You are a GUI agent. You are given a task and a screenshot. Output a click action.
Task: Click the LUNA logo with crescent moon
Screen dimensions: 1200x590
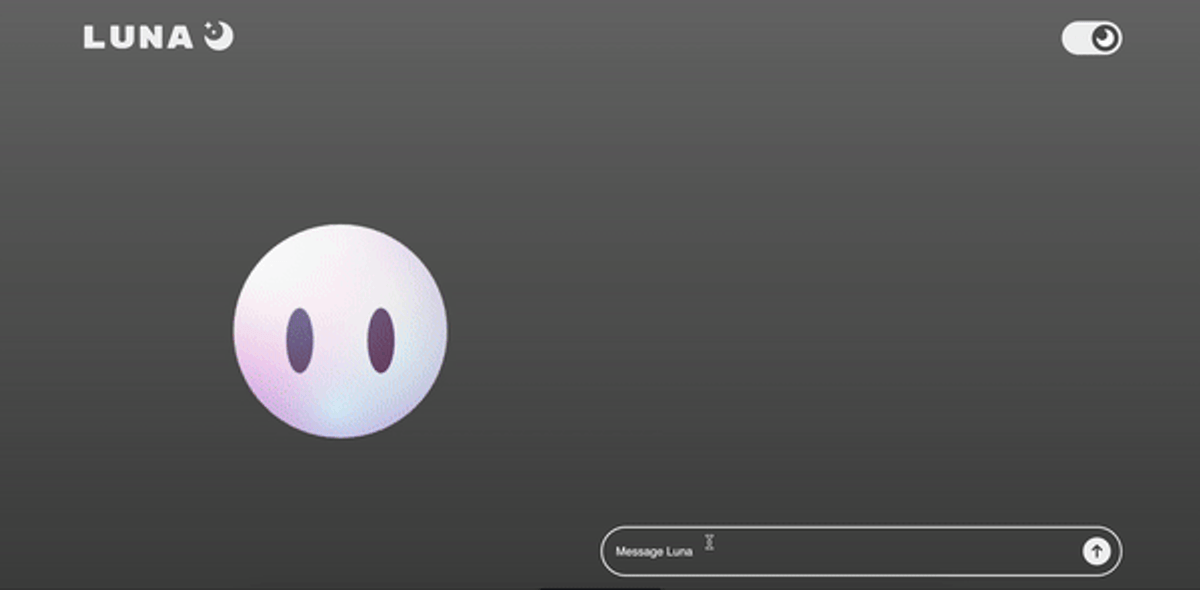click(x=158, y=37)
